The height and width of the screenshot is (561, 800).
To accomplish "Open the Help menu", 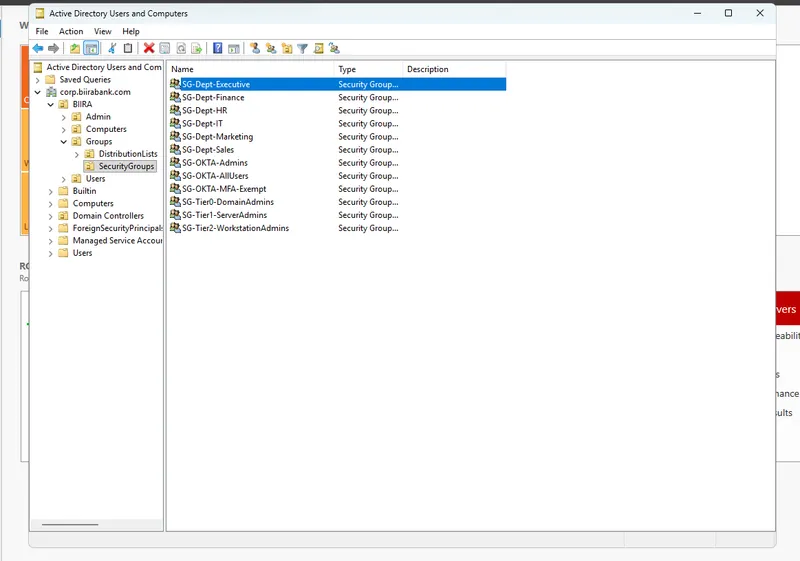I will click(131, 31).
